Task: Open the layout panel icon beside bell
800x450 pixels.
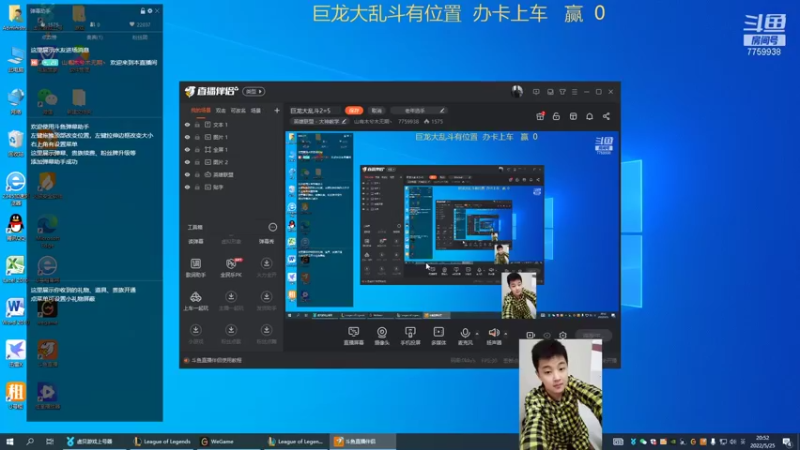Action: [x=573, y=116]
